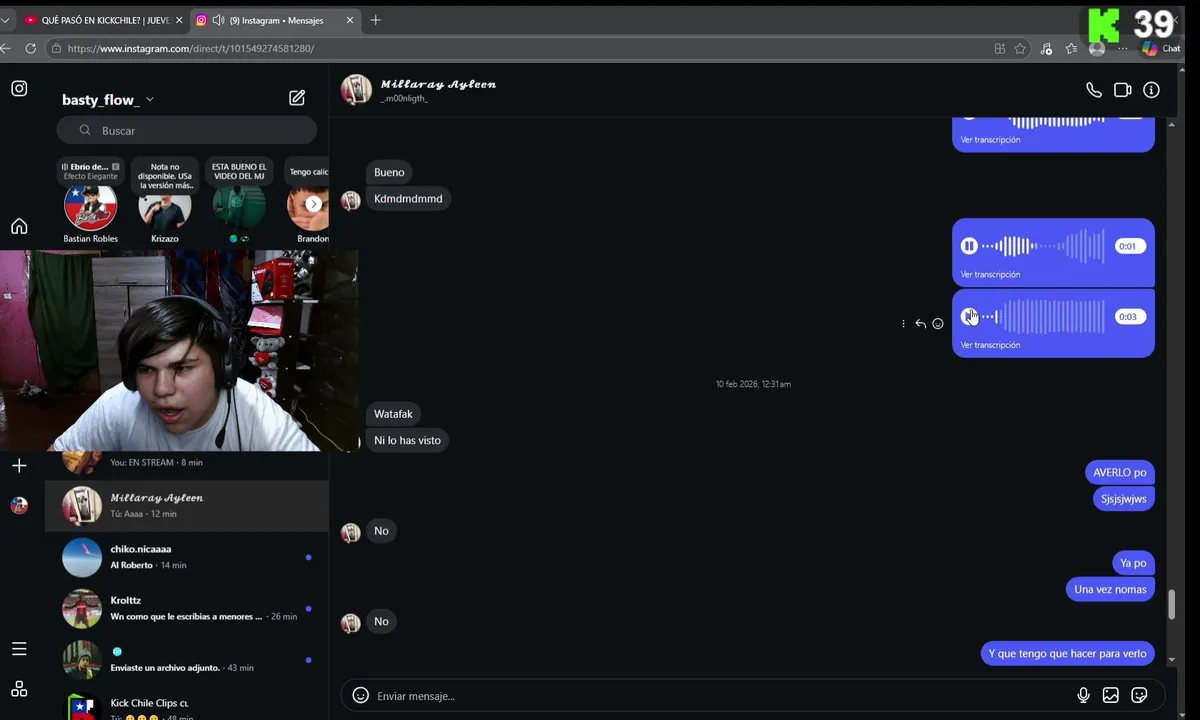Close the KICKCHILE YouTube tab

click(180, 20)
